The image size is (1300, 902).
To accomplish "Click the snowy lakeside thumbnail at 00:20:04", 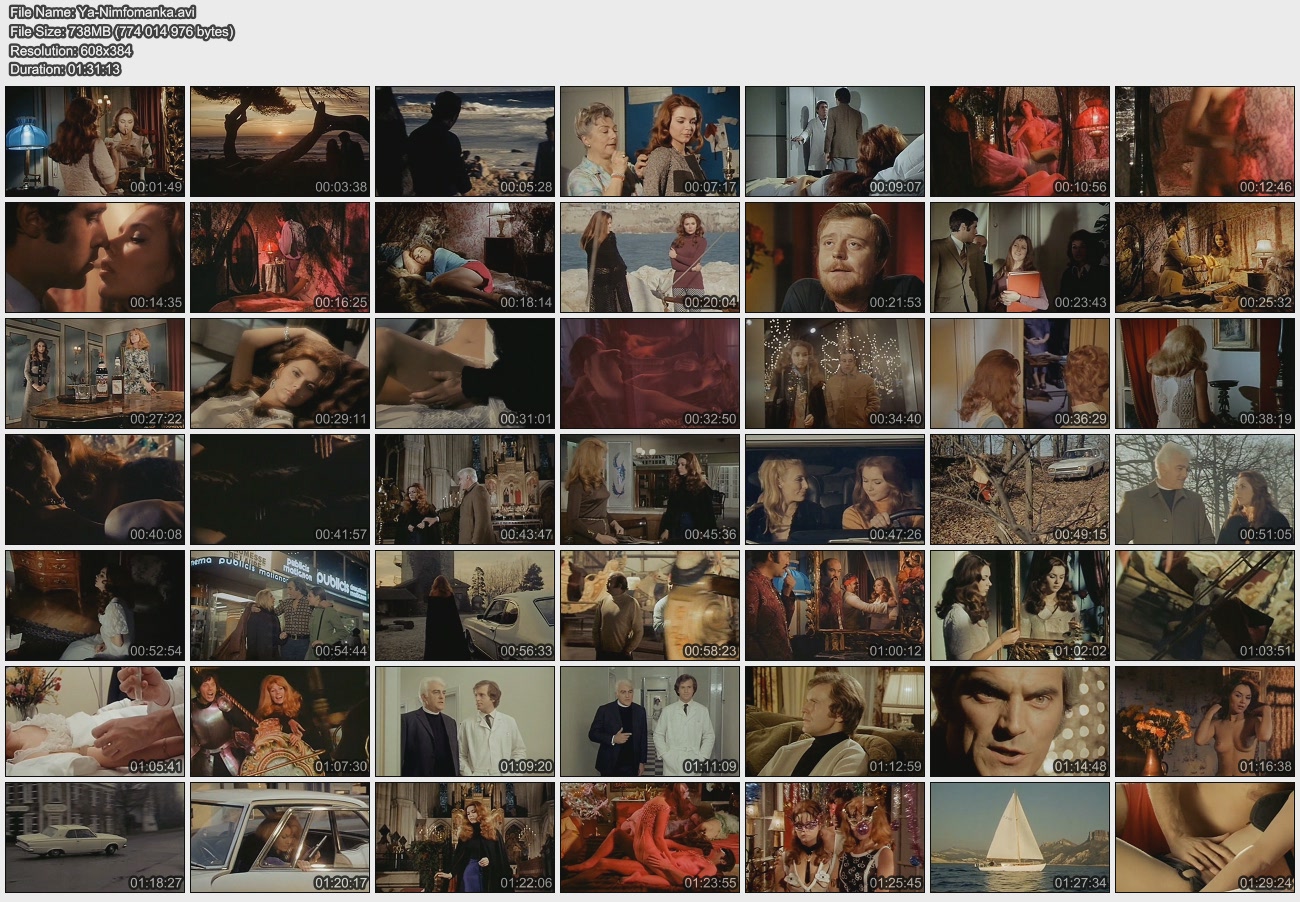I will (650, 257).
